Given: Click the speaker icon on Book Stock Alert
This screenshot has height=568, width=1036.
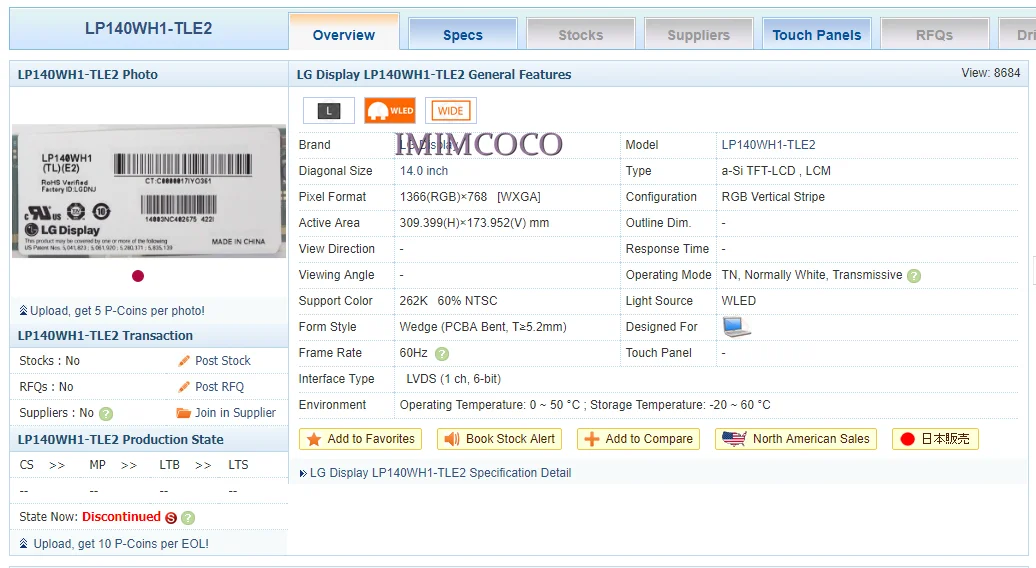Looking at the screenshot, I should pos(452,439).
